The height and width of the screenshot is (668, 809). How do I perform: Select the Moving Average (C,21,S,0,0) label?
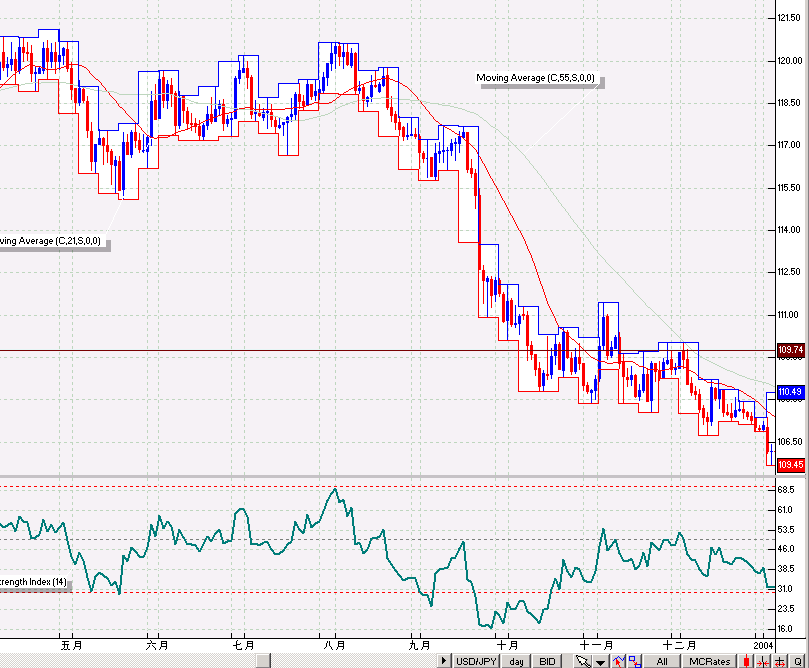[52, 241]
